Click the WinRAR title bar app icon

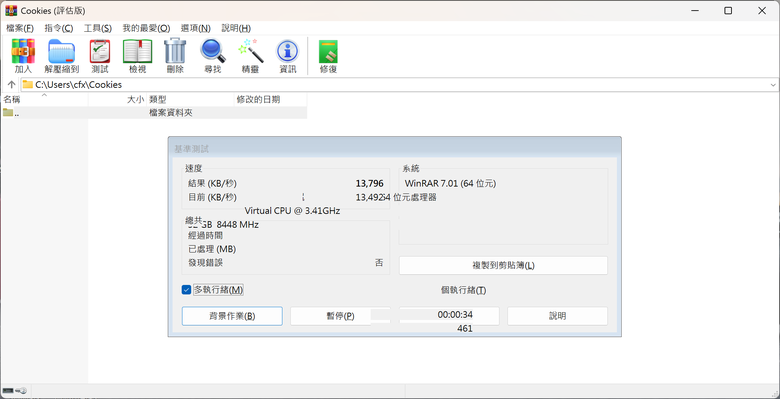tap(11, 10)
